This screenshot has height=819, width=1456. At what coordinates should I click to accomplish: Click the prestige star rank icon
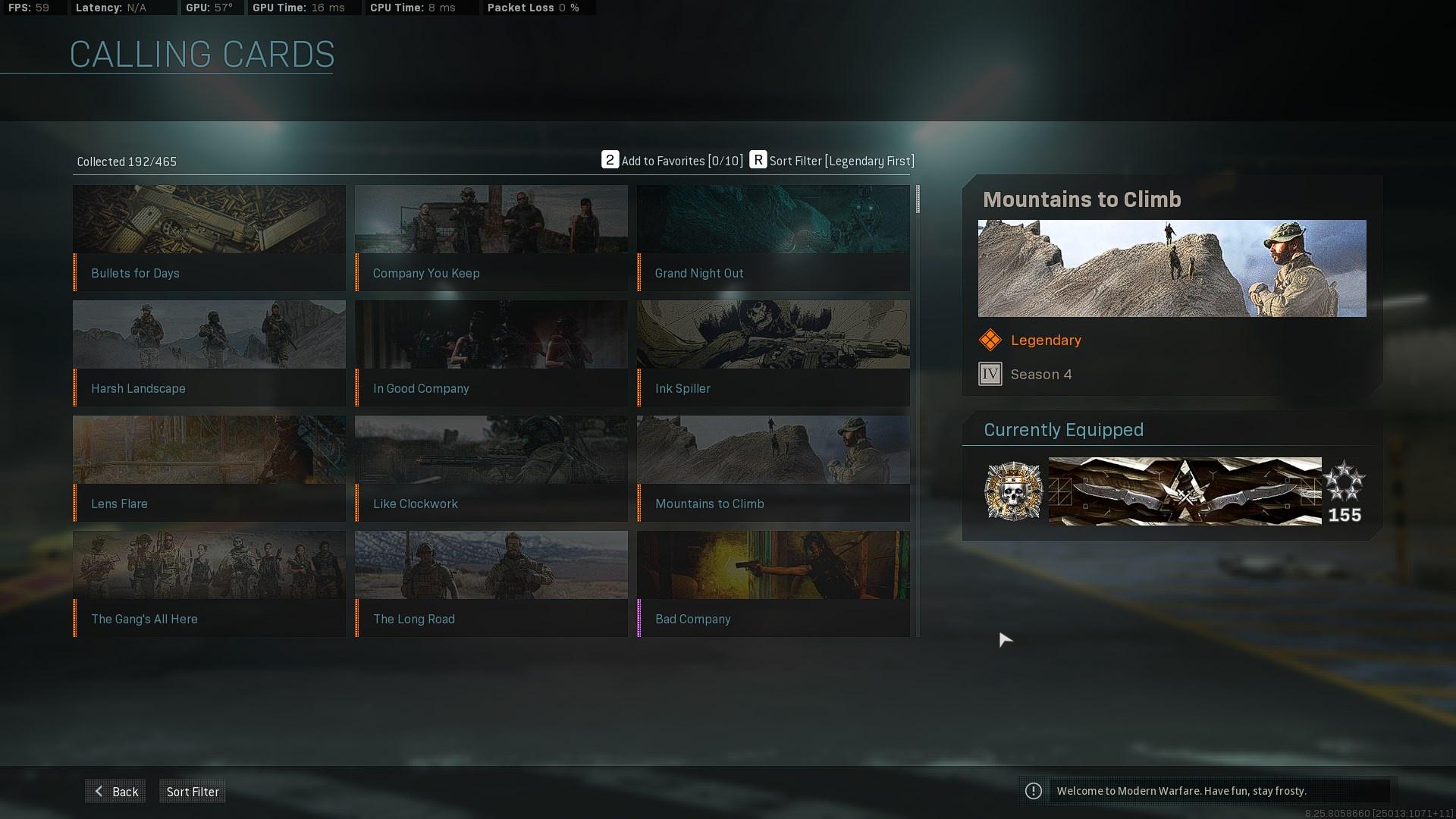(x=1344, y=482)
